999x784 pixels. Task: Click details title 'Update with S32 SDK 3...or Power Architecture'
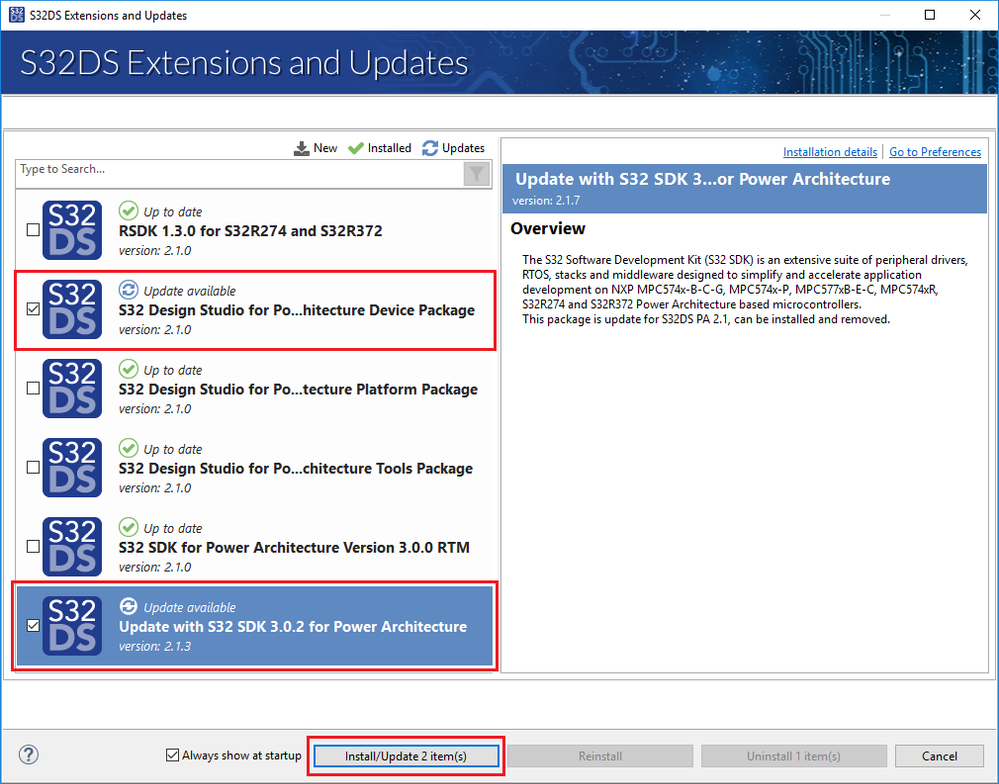(702, 179)
